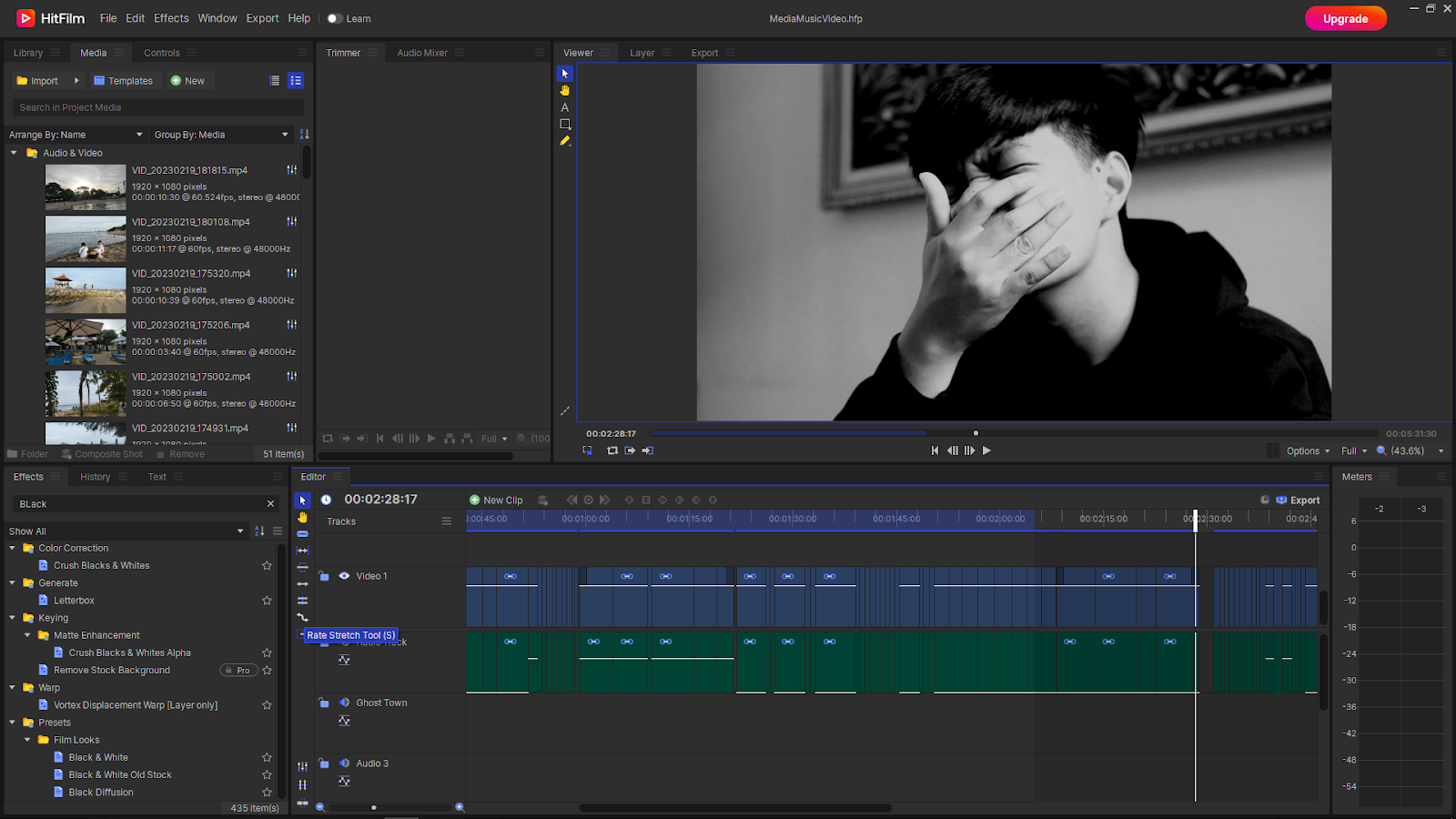The height and width of the screenshot is (819, 1456).
Task: Mute the Audio 3 track
Action: (344, 763)
